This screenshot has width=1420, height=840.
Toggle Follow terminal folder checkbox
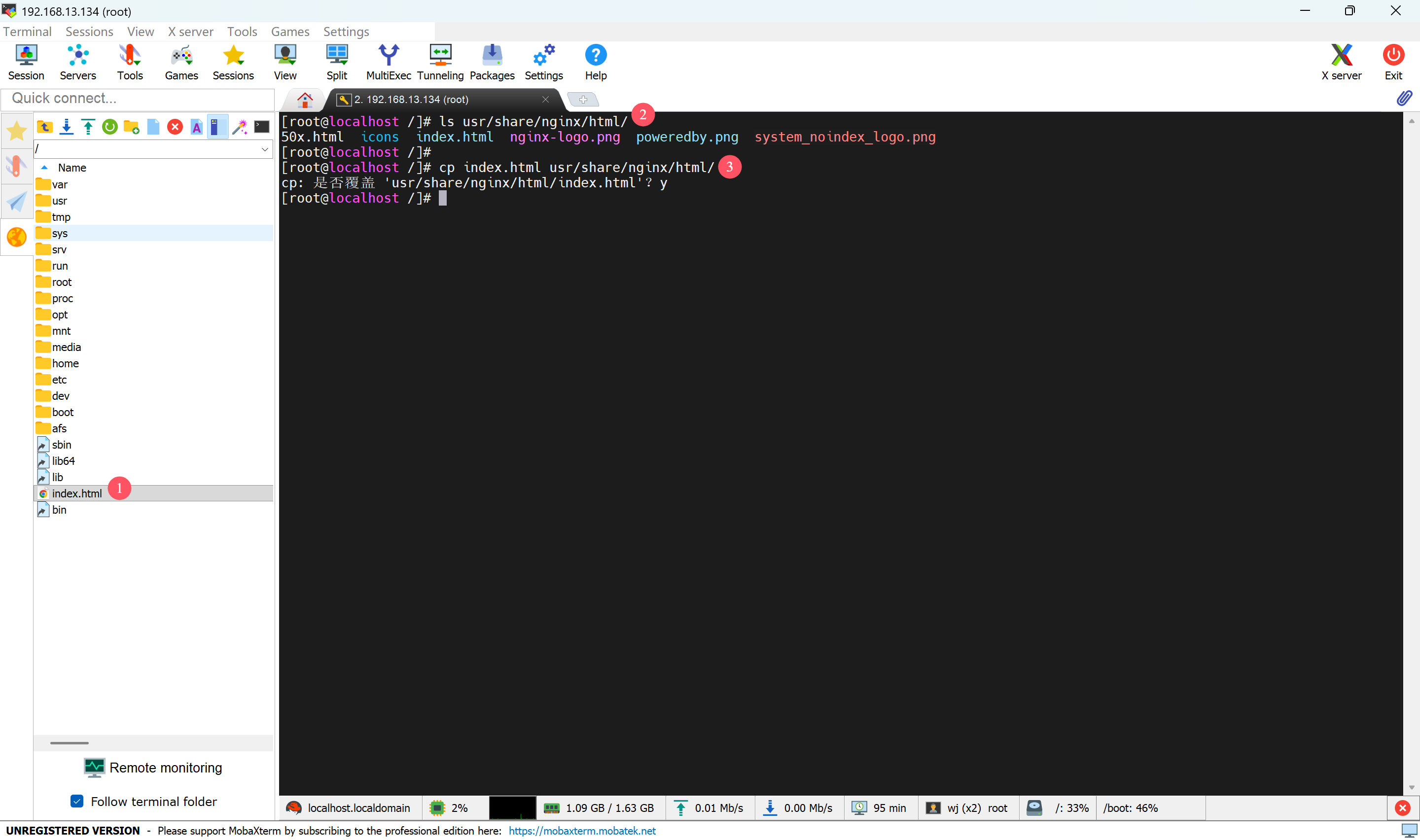tap(77, 801)
